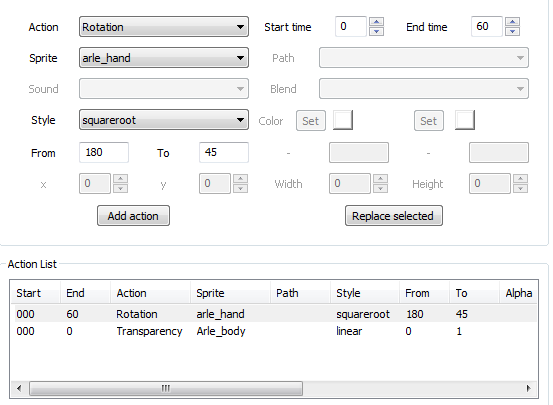Decrease End time with down arrow
This screenshot has width=553, height=405.
[512, 31]
